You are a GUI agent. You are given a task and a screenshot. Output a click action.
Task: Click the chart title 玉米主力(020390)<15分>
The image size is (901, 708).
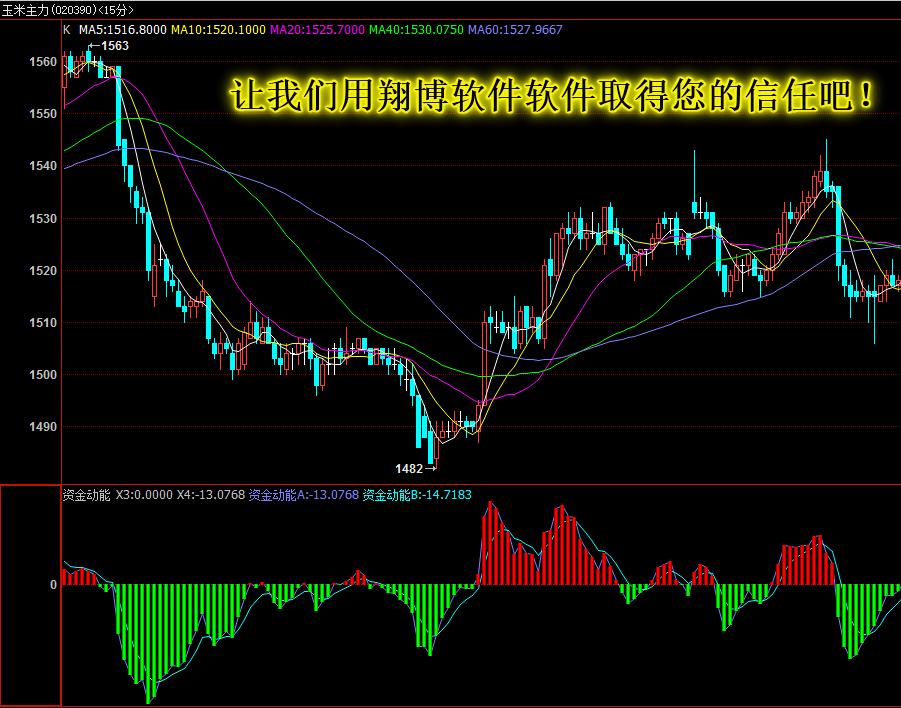(x=67, y=10)
